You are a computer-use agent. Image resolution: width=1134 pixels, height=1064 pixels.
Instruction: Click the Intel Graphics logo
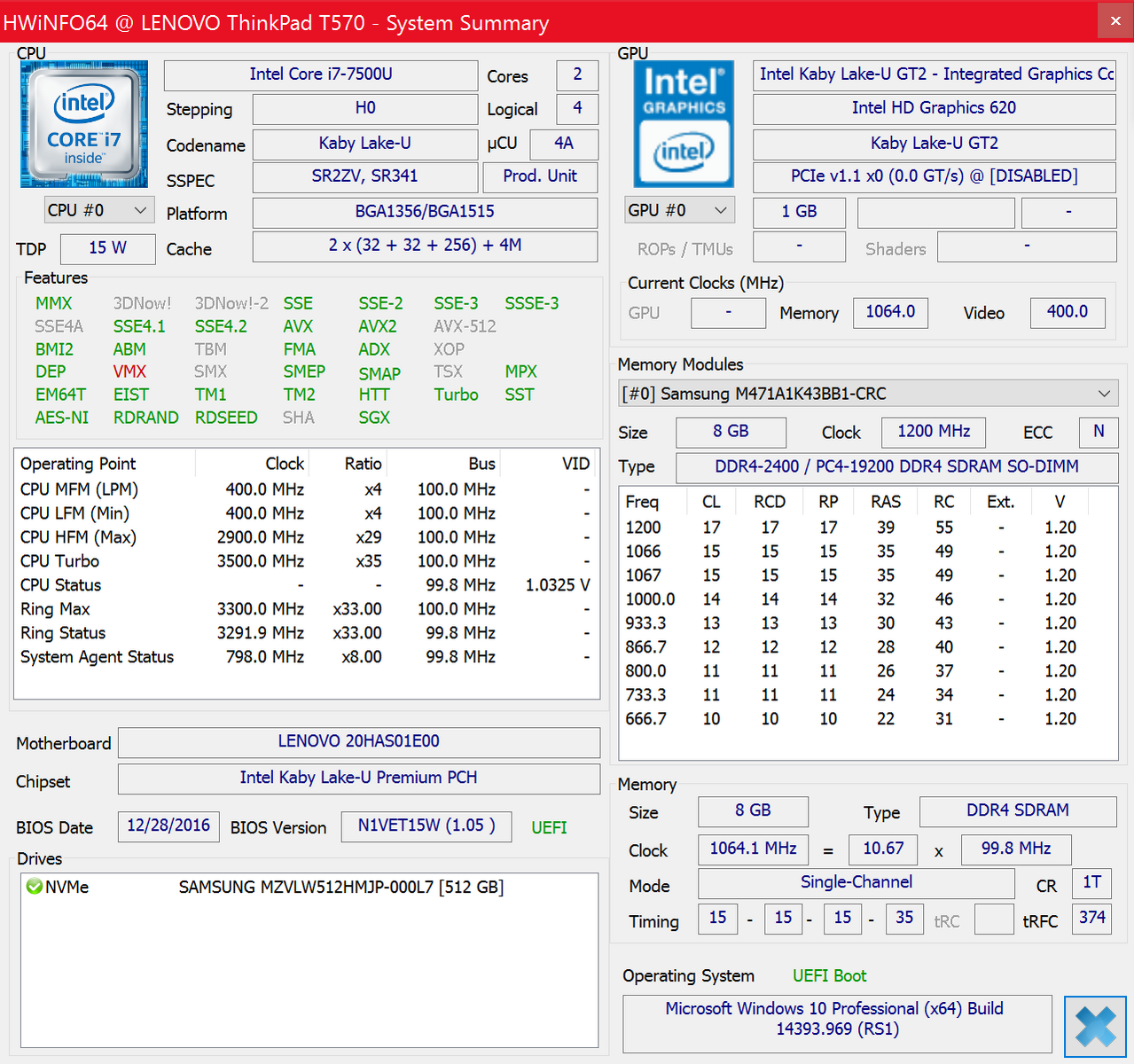pos(684,124)
